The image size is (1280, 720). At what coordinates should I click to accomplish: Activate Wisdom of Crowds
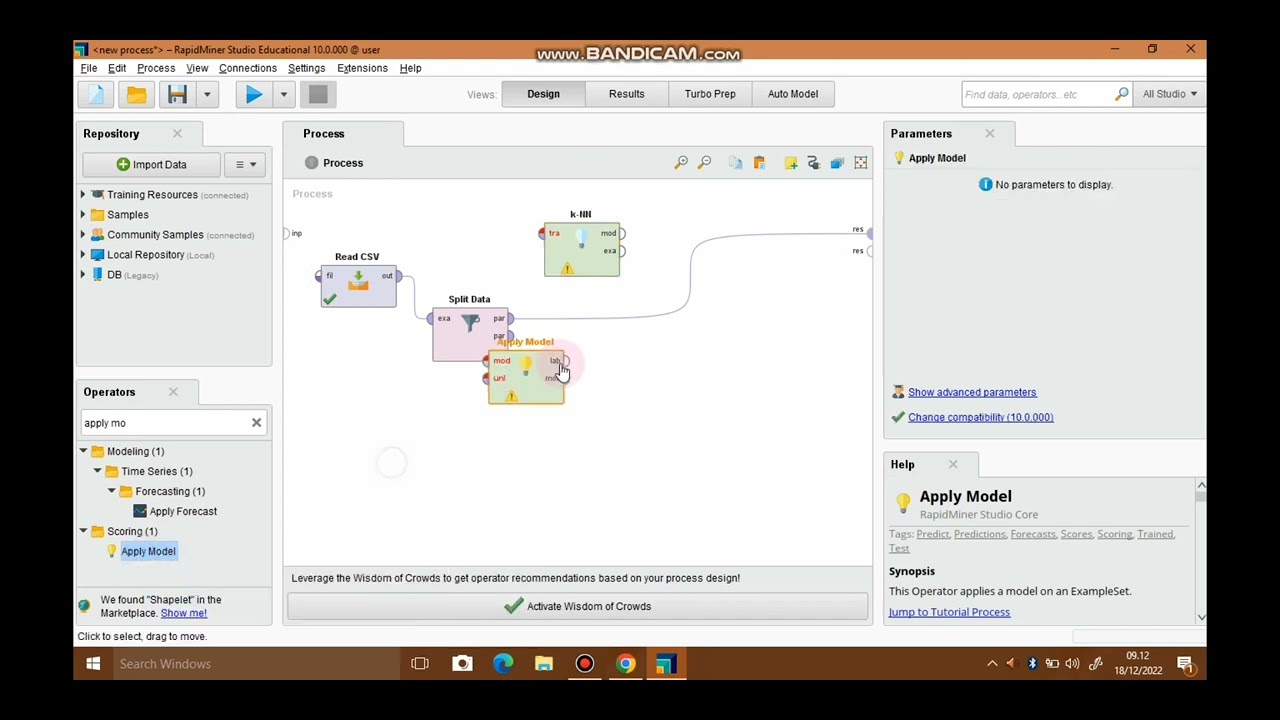(x=577, y=606)
